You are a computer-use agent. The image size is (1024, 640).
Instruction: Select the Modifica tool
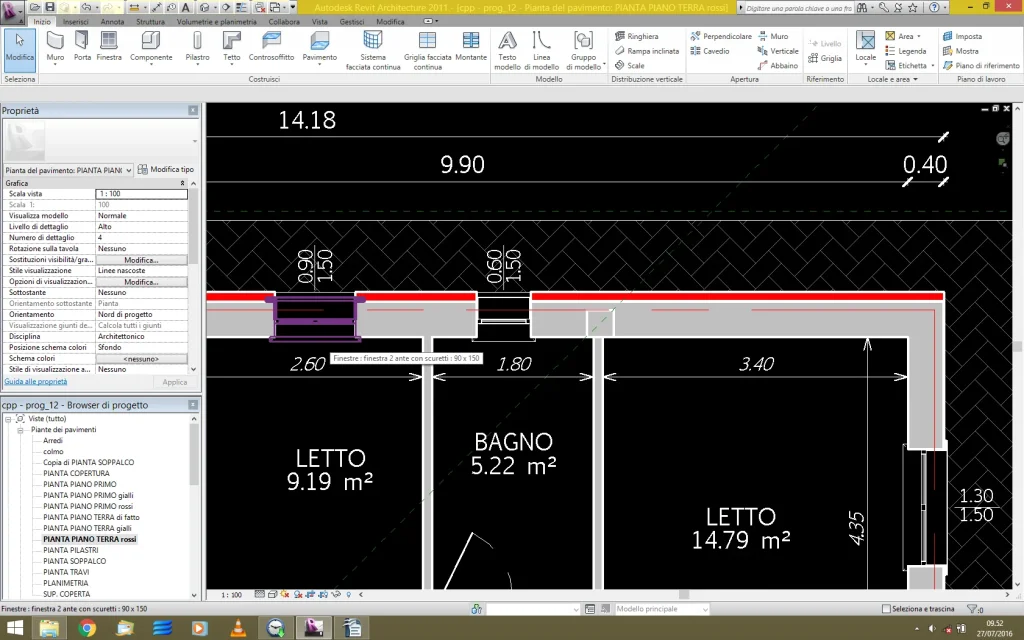[x=20, y=48]
